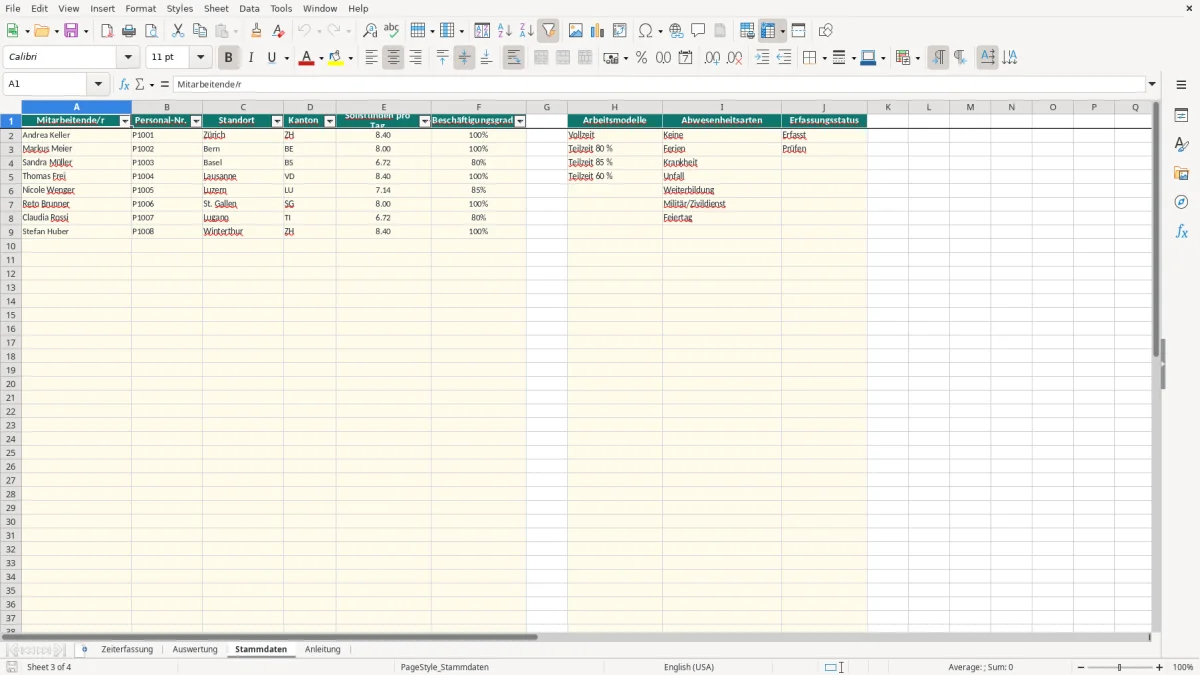Click the Font Color red A button
Image resolution: width=1200 pixels, height=675 pixels.
coord(305,58)
